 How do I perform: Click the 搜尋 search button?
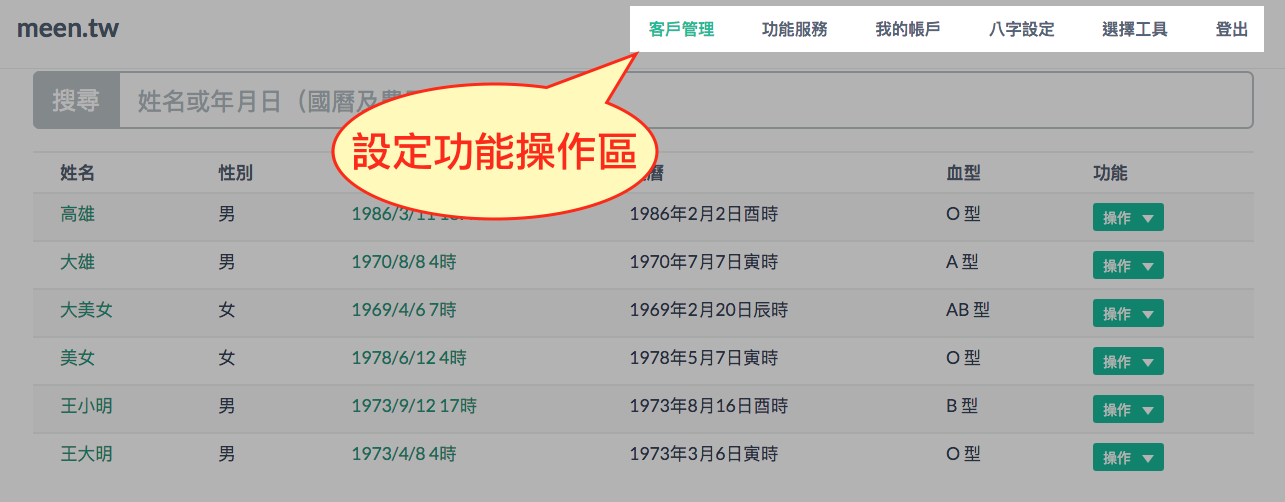click(77, 100)
